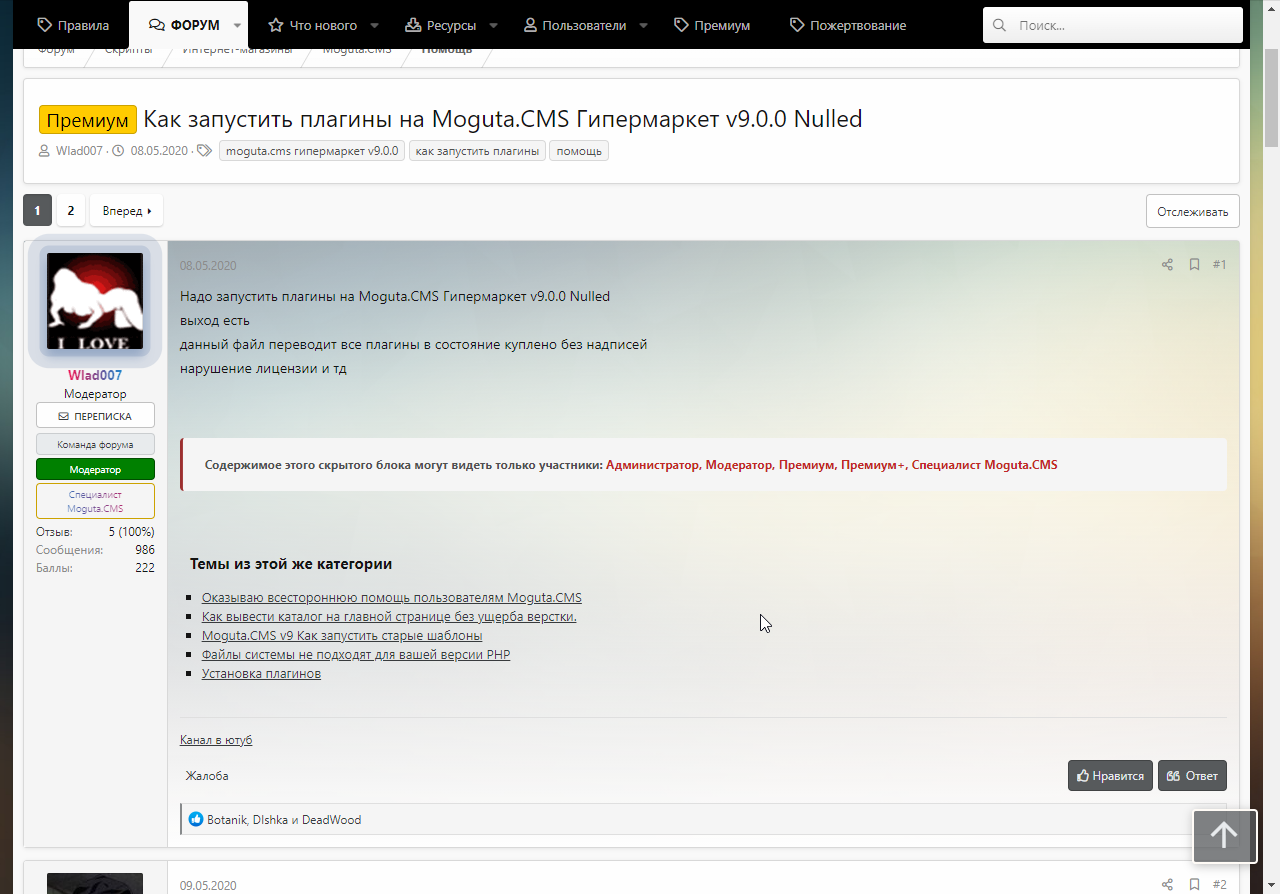The height and width of the screenshot is (894, 1280).
Task: Toggle Отслеживать to watch thread
Action: tap(1192, 212)
